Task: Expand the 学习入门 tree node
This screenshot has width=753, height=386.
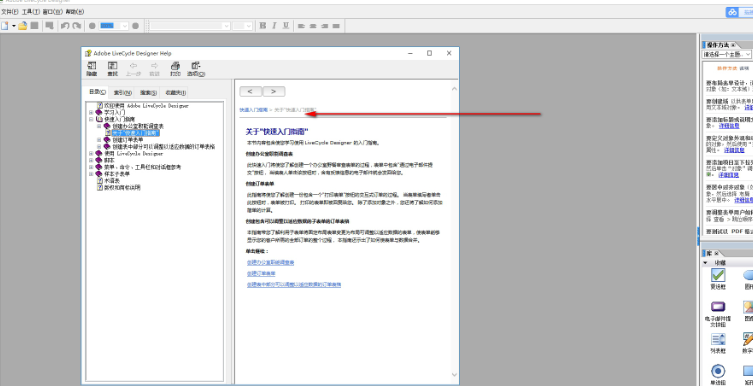Action: click(91, 112)
